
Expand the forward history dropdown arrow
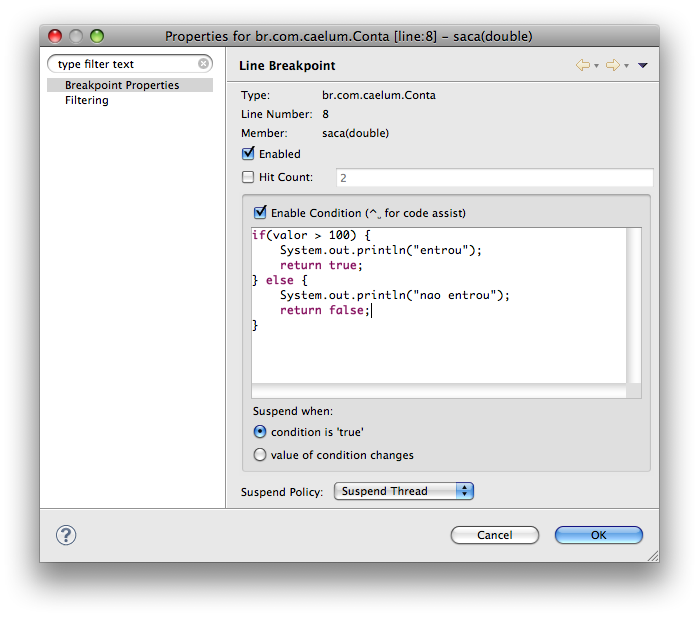coord(626,66)
